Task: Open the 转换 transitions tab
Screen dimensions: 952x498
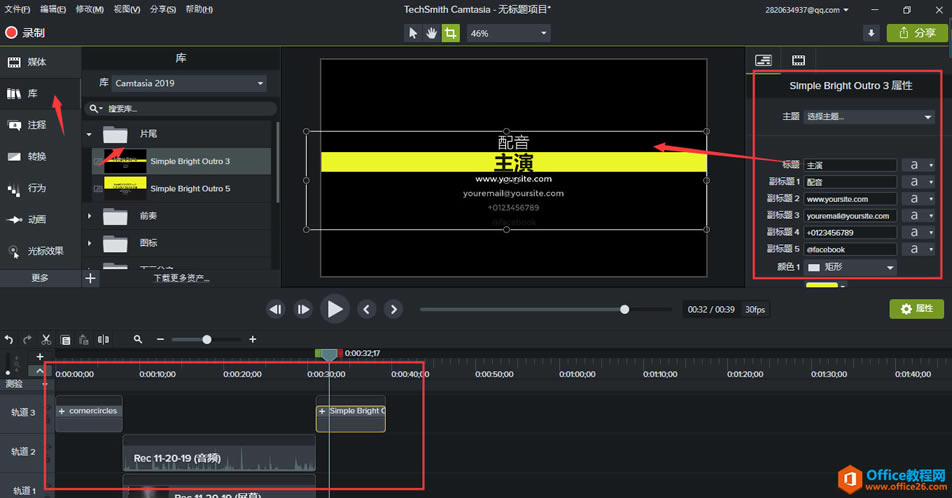Action: pos(40,156)
